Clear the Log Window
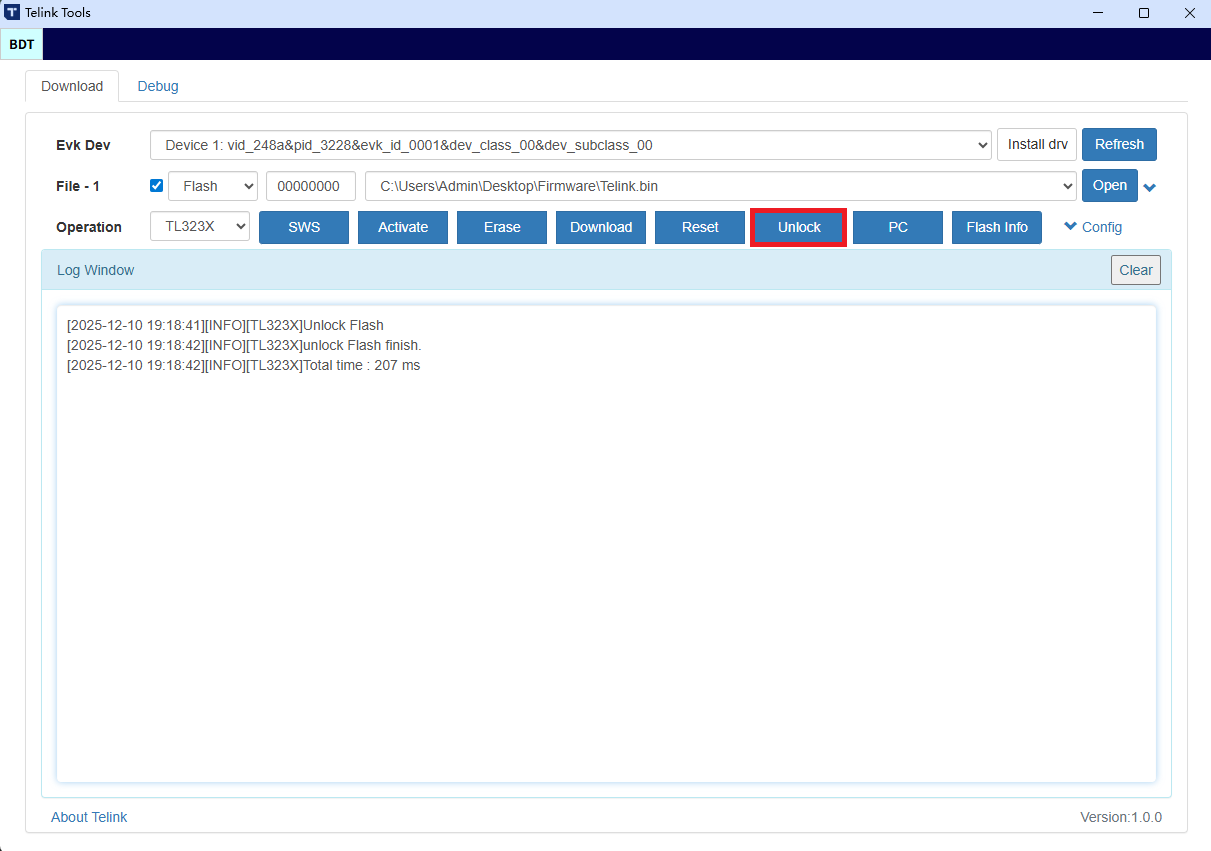The image size is (1211, 851). click(1135, 270)
